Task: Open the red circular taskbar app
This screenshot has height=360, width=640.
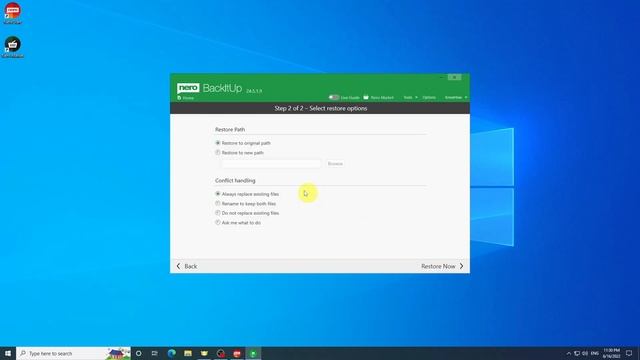Action: coord(221,353)
